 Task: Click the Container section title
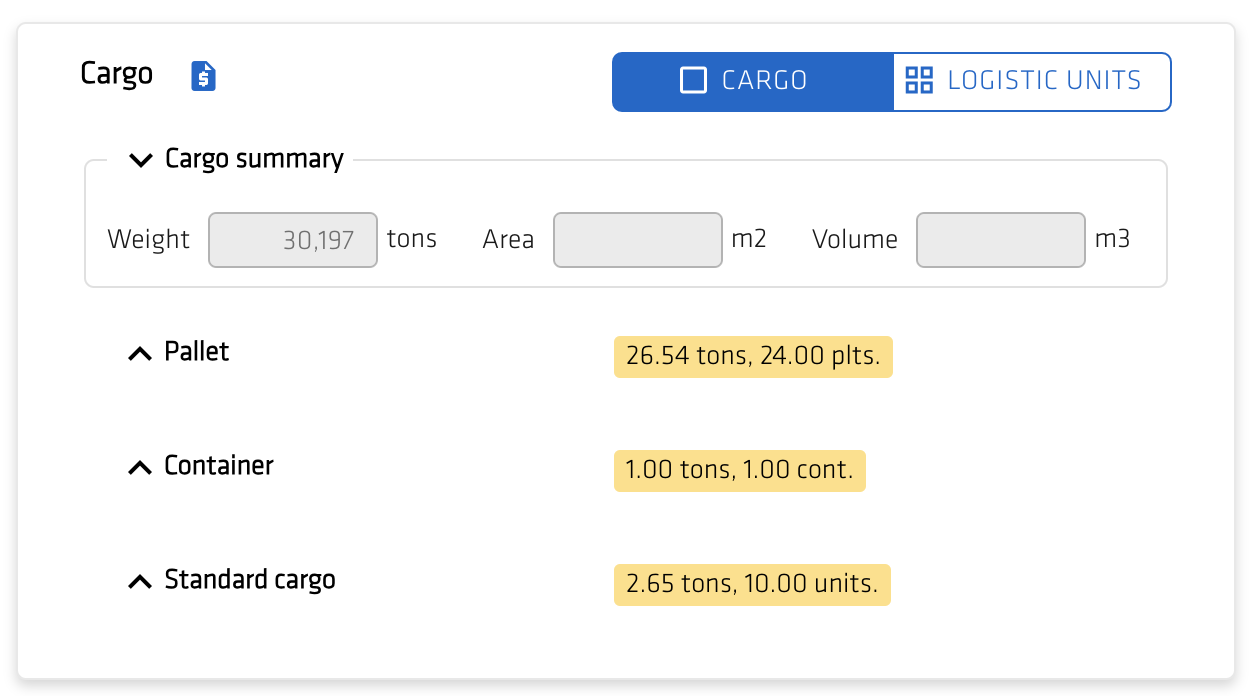[219, 466]
